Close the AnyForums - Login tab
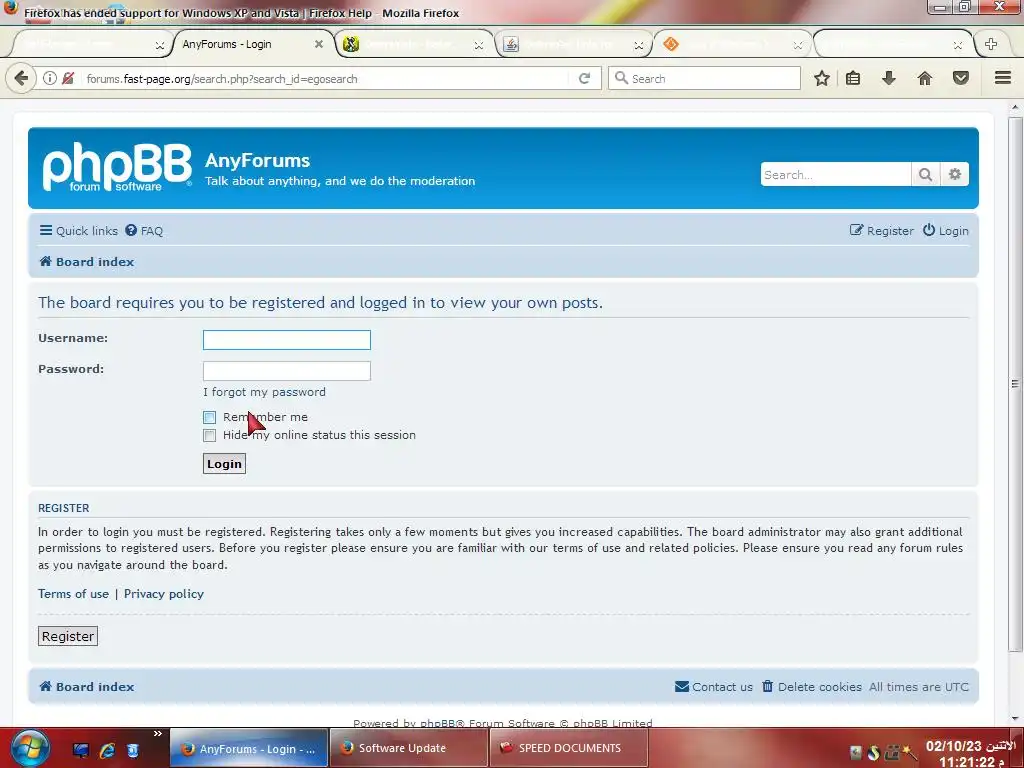 point(319,44)
